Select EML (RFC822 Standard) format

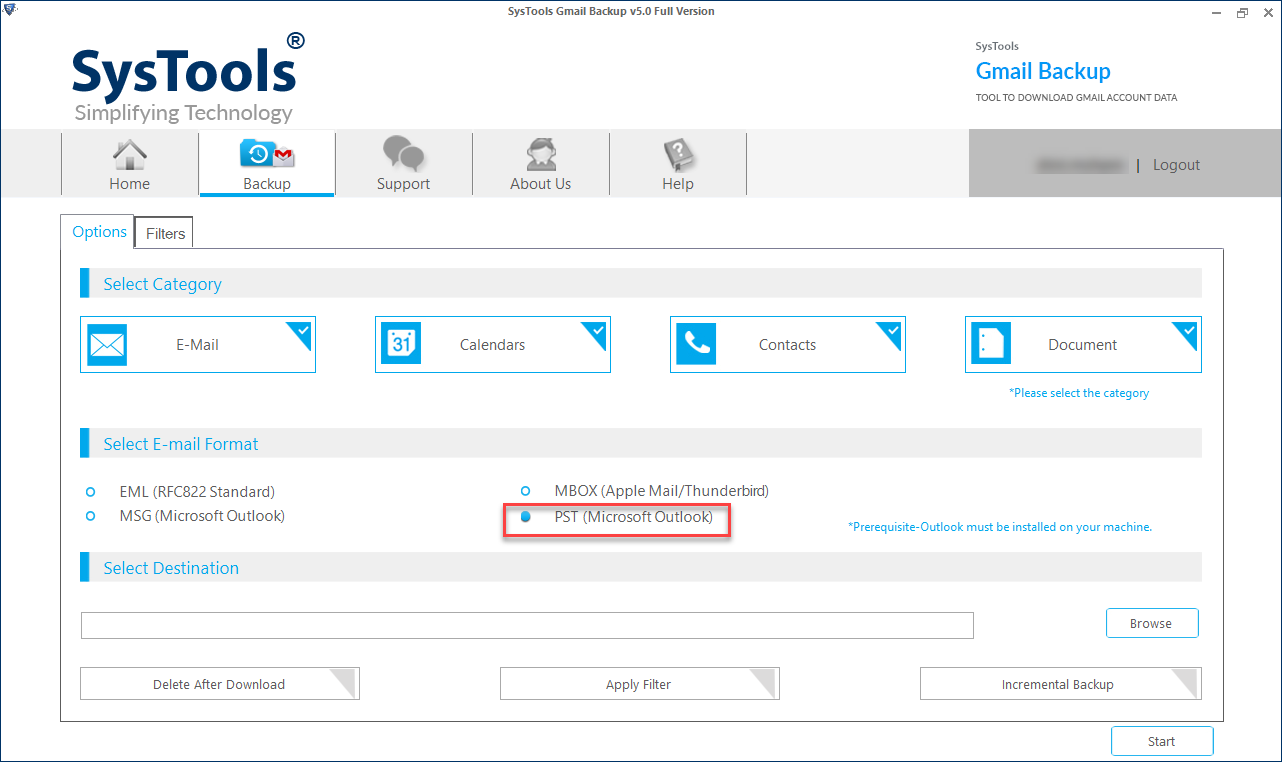coord(91,492)
